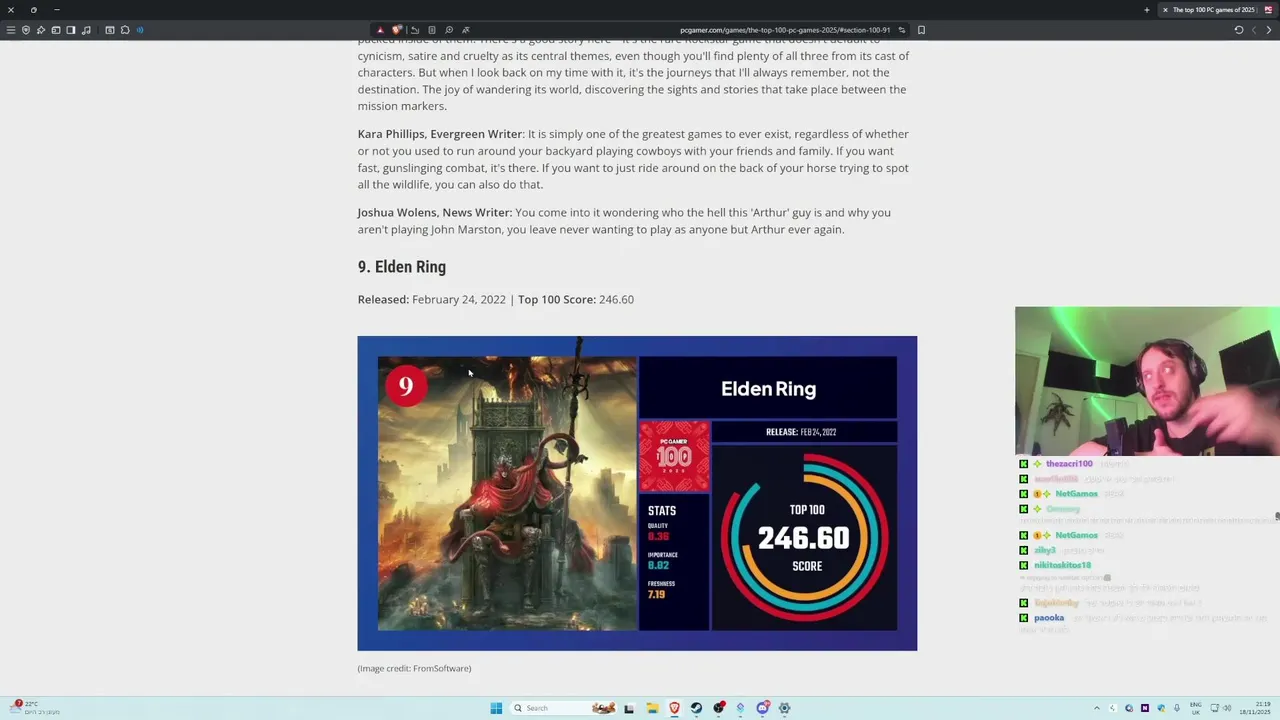The image size is (1280, 720).
Task: Click the Elden Ring ranking infographic
Action: (637, 493)
